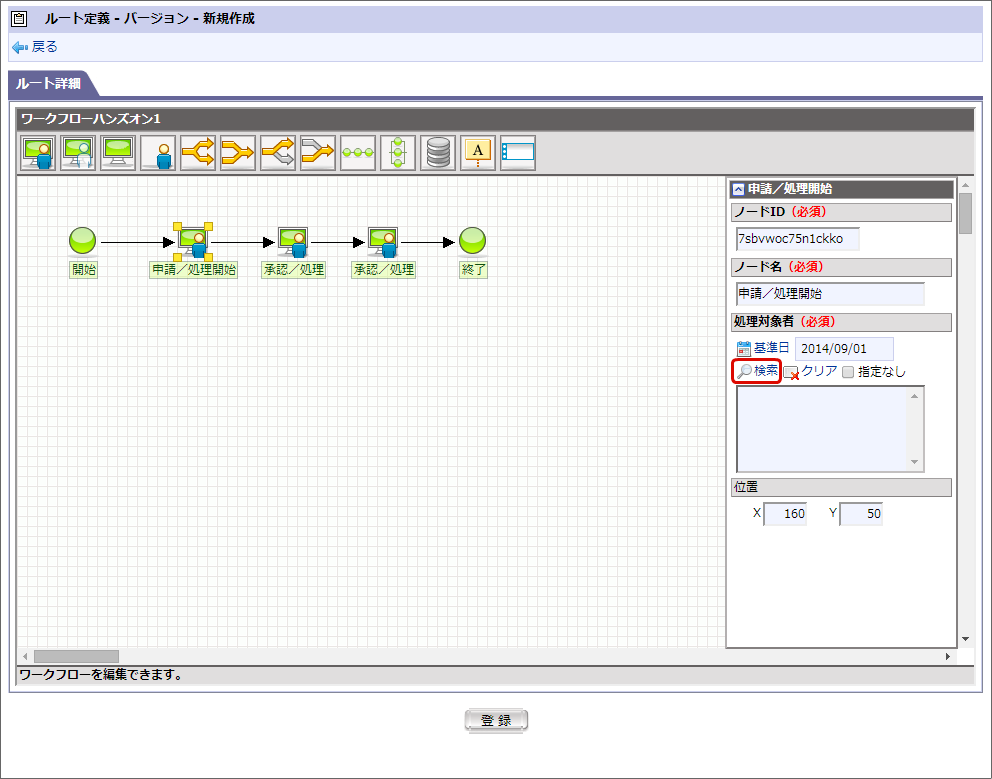
Task: Select the green 終了 end node on canvas
Action: pyautogui.click(x=472, y=241)
